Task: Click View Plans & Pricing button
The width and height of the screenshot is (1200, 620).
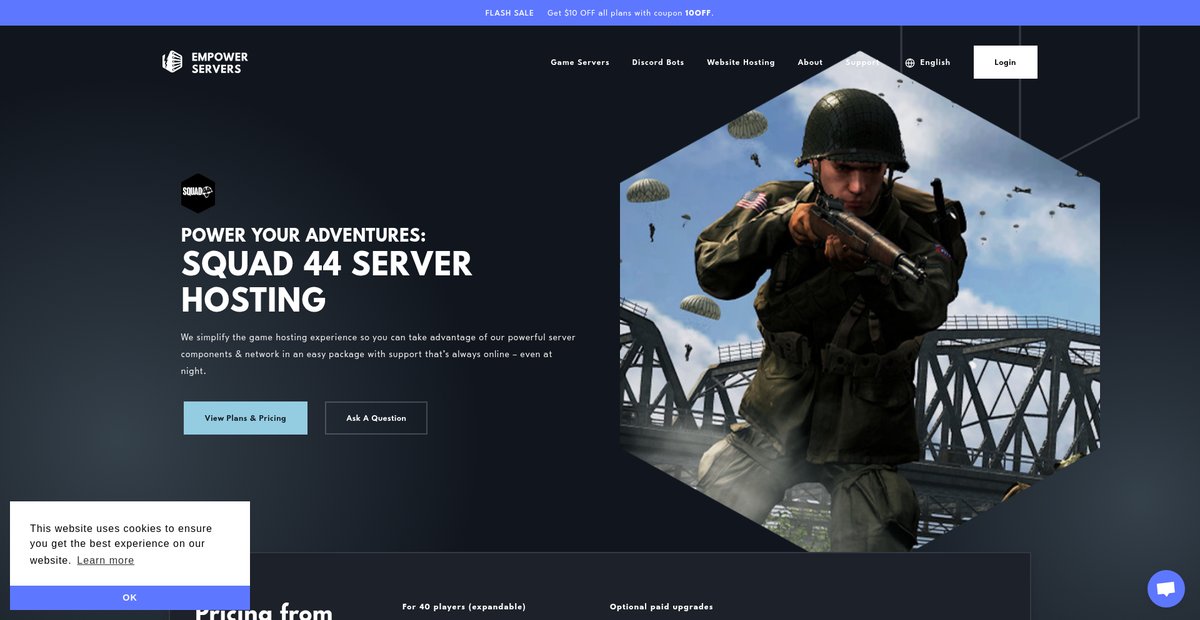Action: (x=245, y=418)
